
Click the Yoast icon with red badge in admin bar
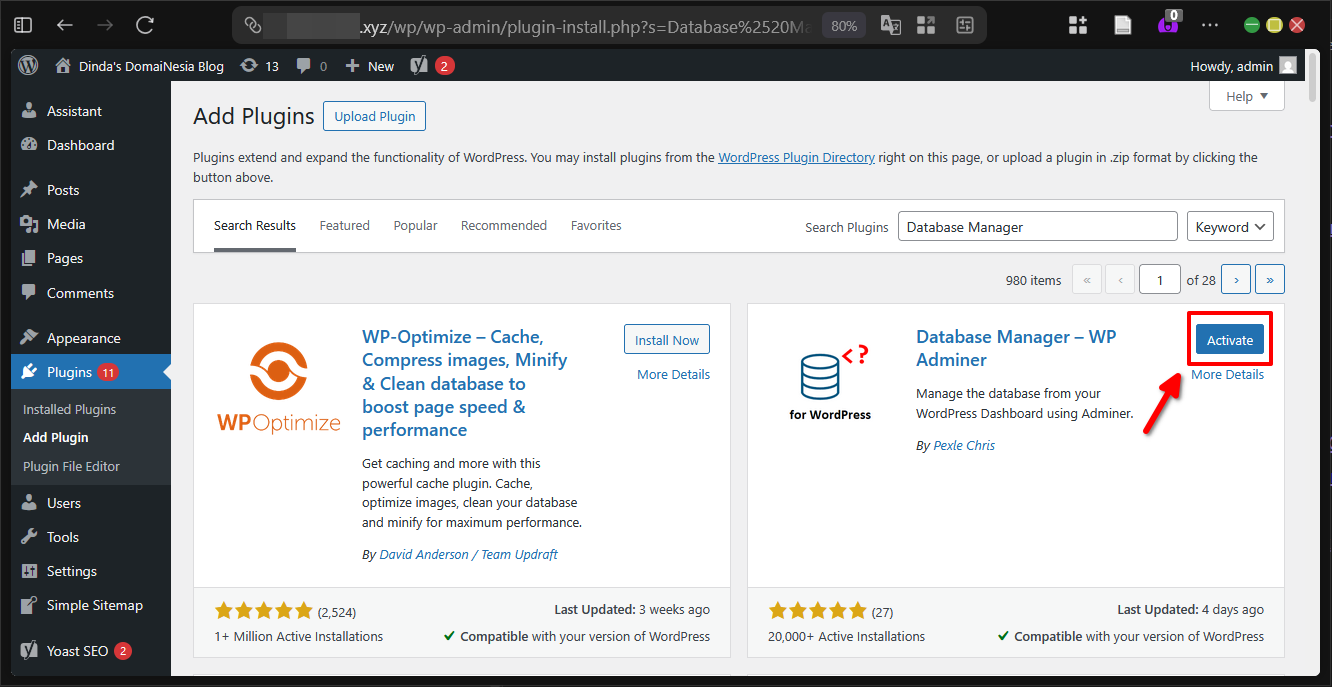pos(422,65)
